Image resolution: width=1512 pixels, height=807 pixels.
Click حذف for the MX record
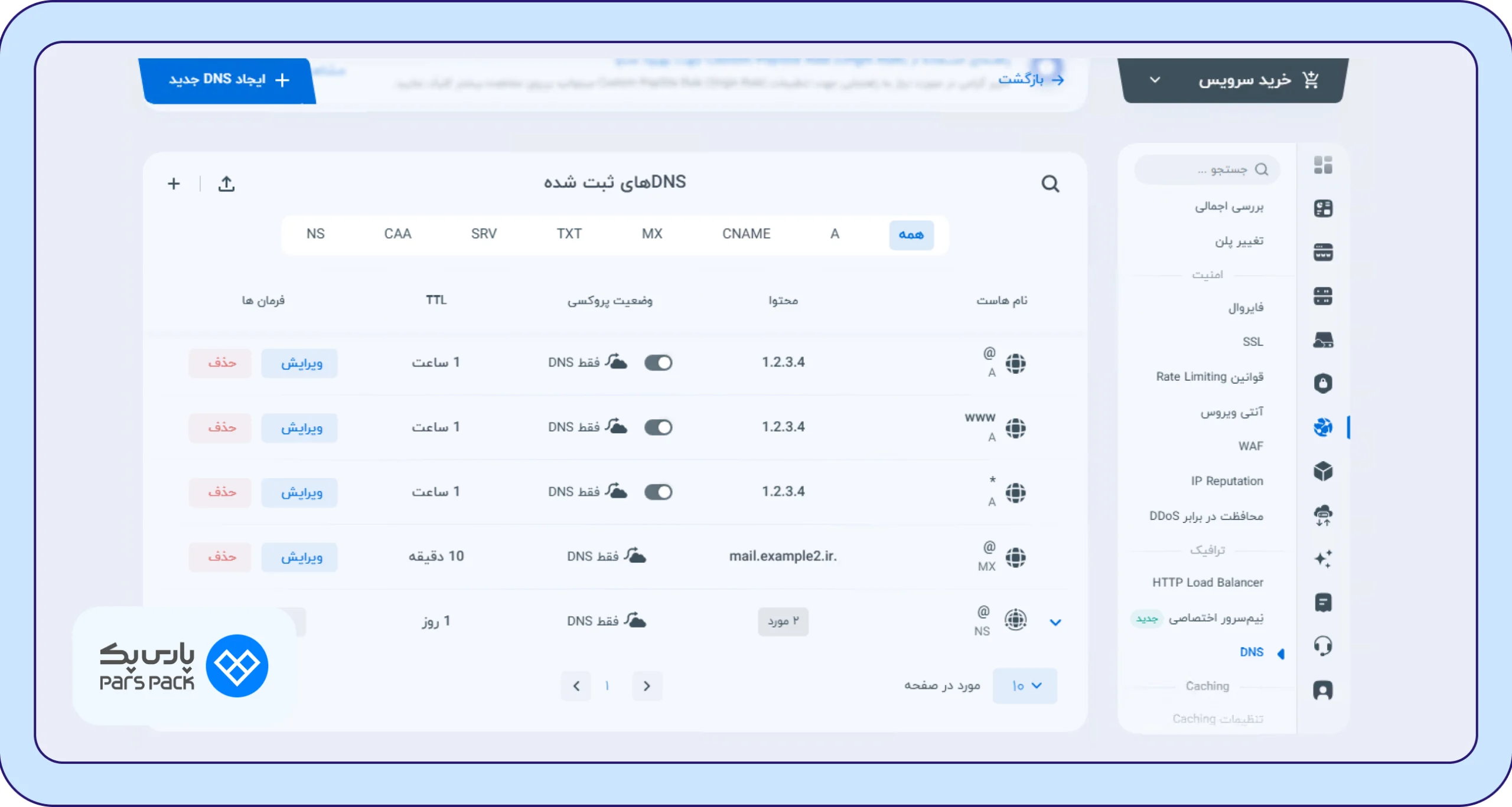(x=220, y=557)
